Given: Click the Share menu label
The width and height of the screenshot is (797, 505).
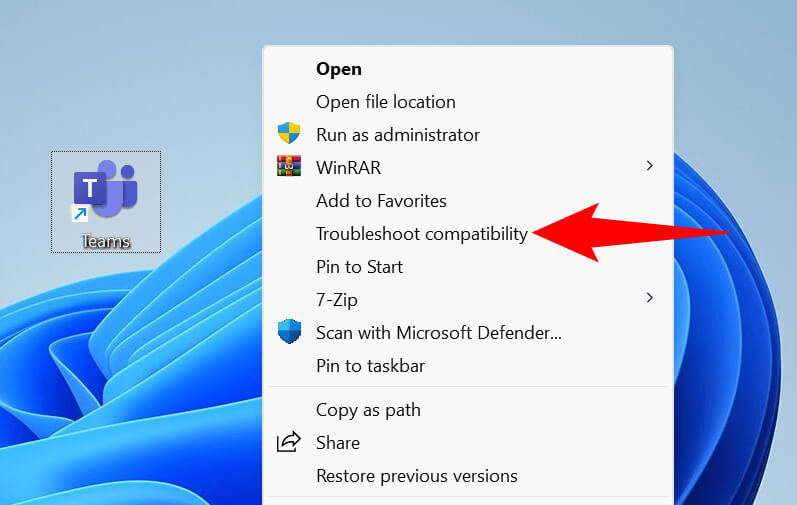Looking at the screenshot, I should [x=338, y=443].
